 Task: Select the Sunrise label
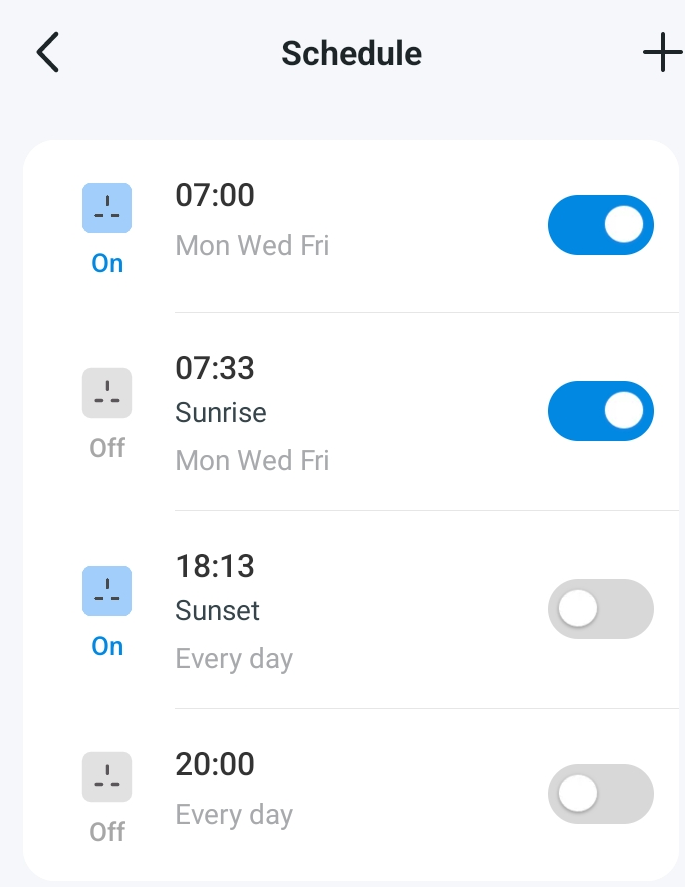tap(221, 412)
